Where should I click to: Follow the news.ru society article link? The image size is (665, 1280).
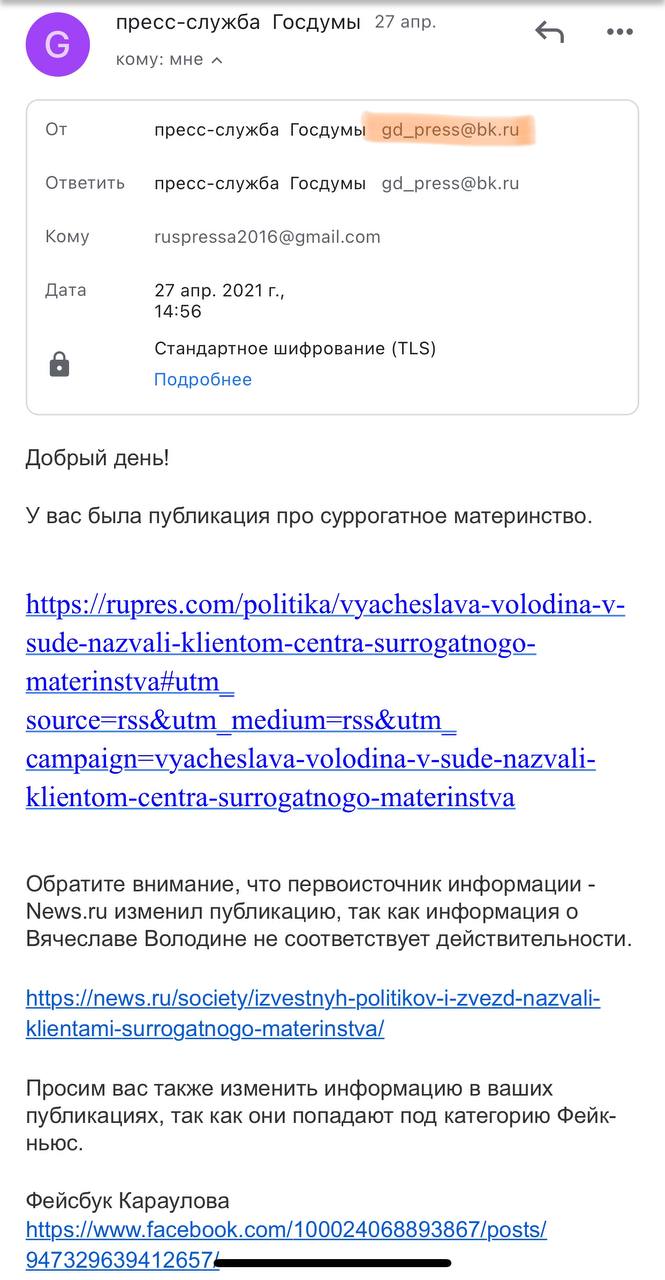click(313, 1013)
